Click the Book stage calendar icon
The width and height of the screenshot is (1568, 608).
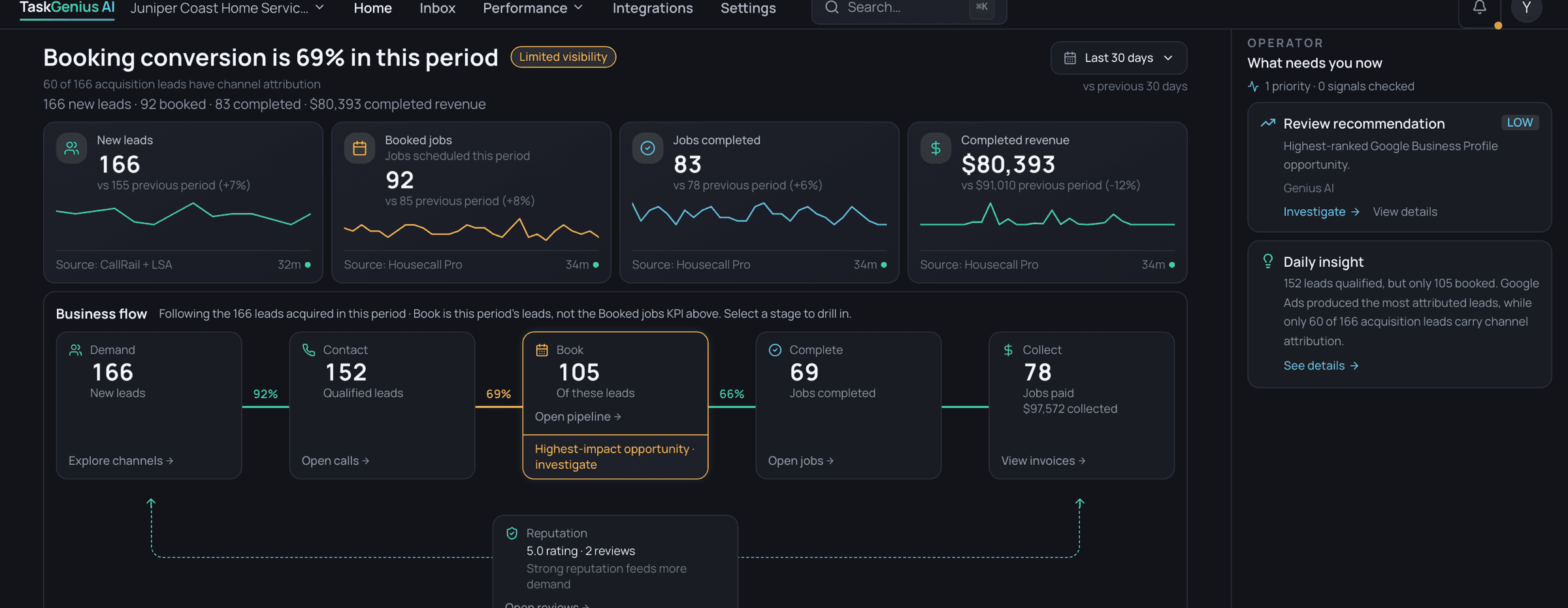(x=542, y=350)
